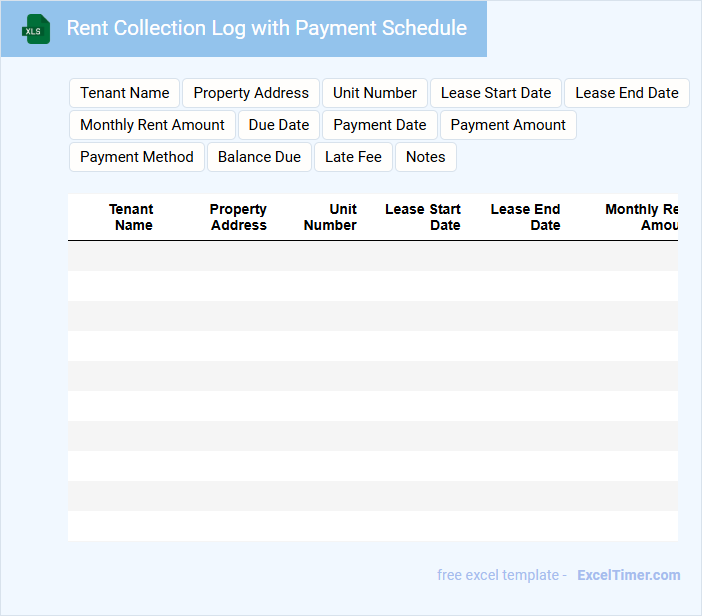The image size is (702, 616).
Task: Choose the Payment Method tag
Action: pos(137,157)
